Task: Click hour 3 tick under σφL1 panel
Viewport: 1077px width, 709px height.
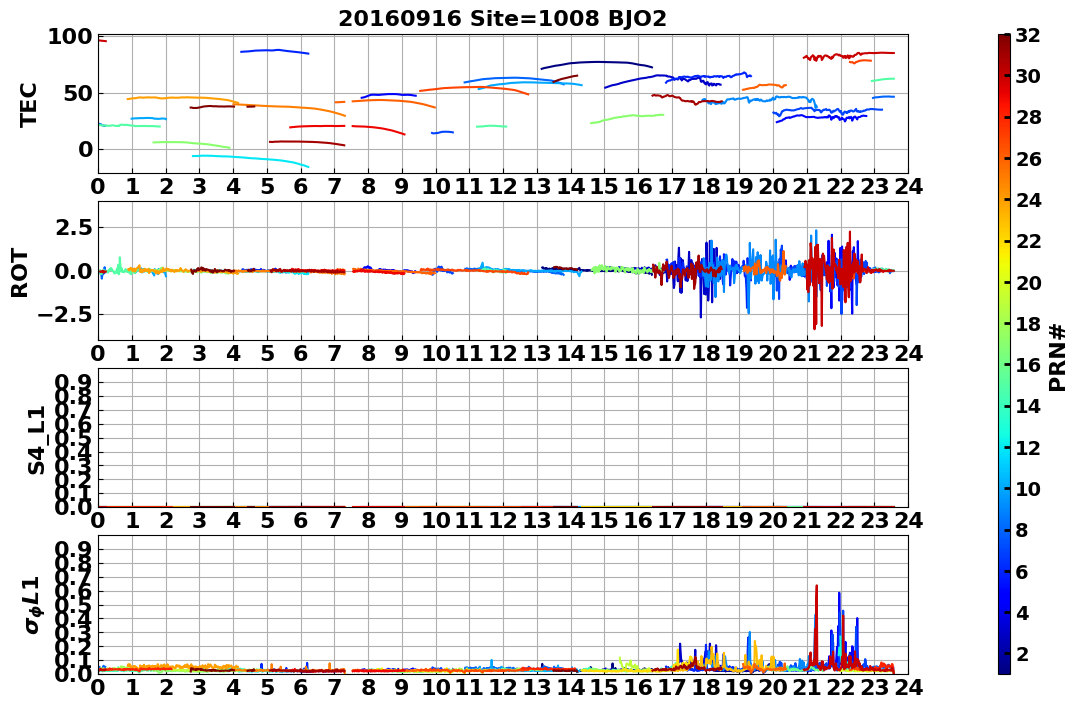Action: point(200,687)
